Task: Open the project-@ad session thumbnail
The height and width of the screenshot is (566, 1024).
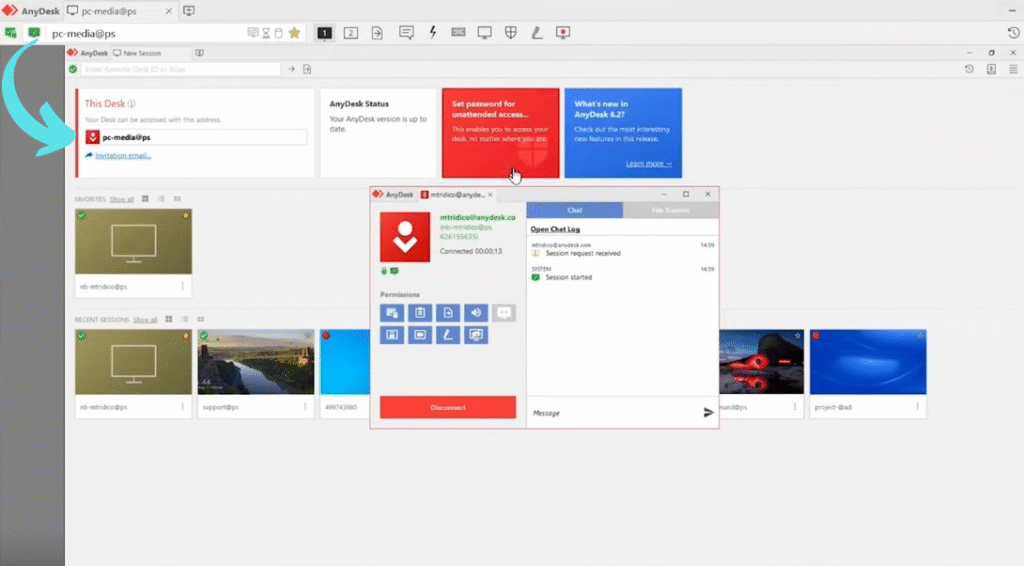Action: point(868,362)
